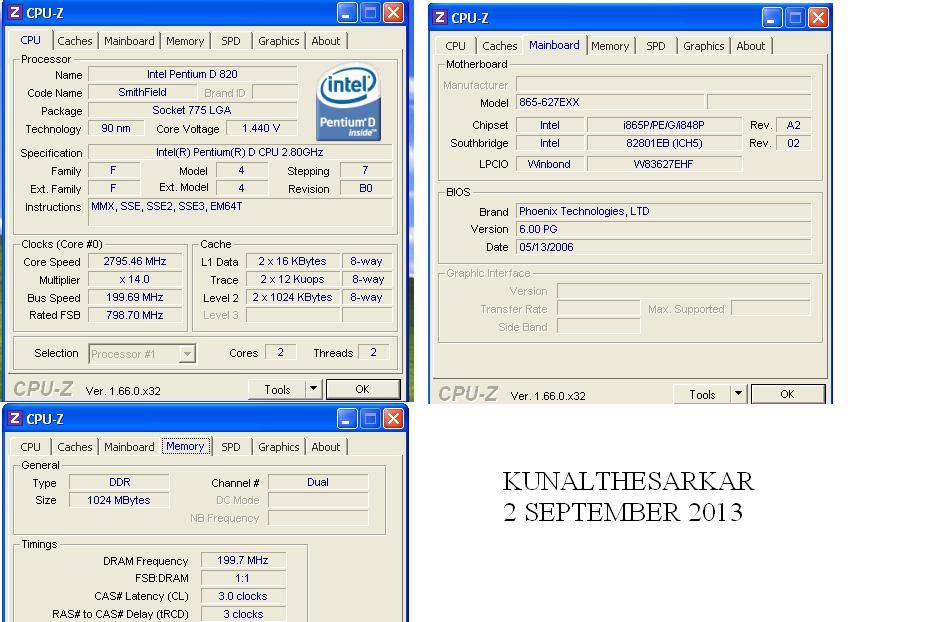Minimize the Memory CPU-Z window

(347, 418)
